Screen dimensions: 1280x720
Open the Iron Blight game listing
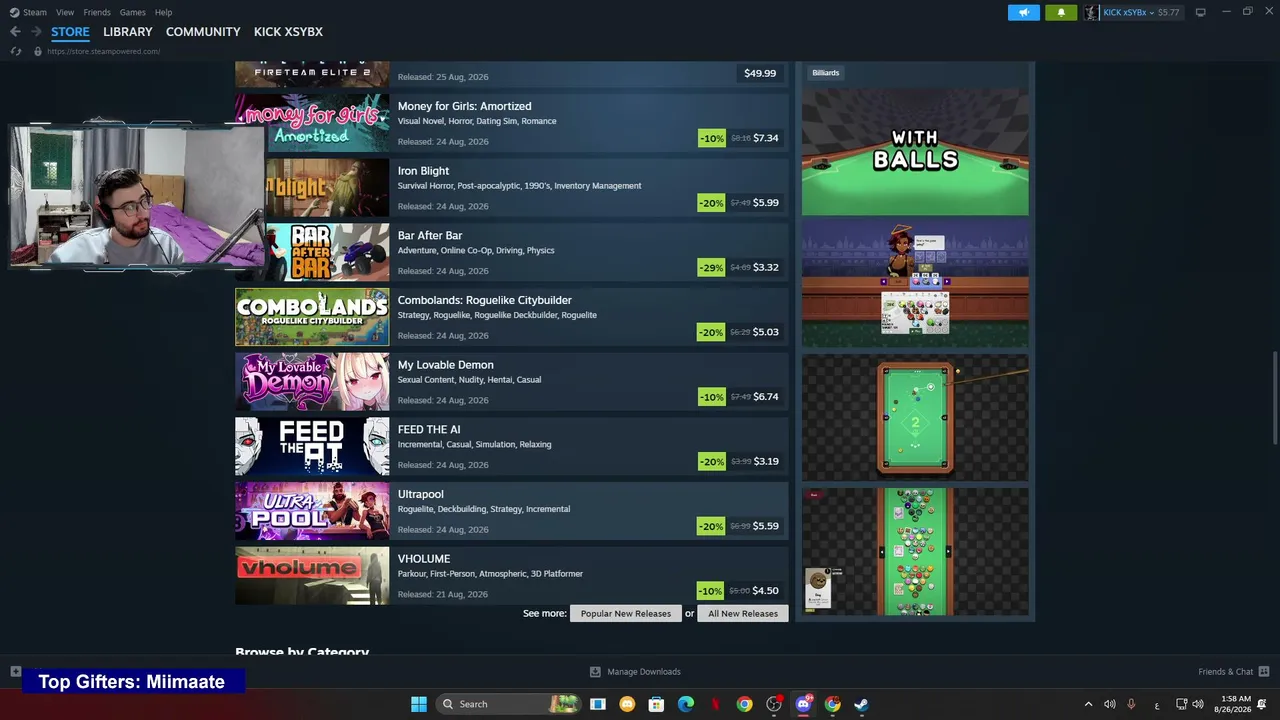(512, 188)
